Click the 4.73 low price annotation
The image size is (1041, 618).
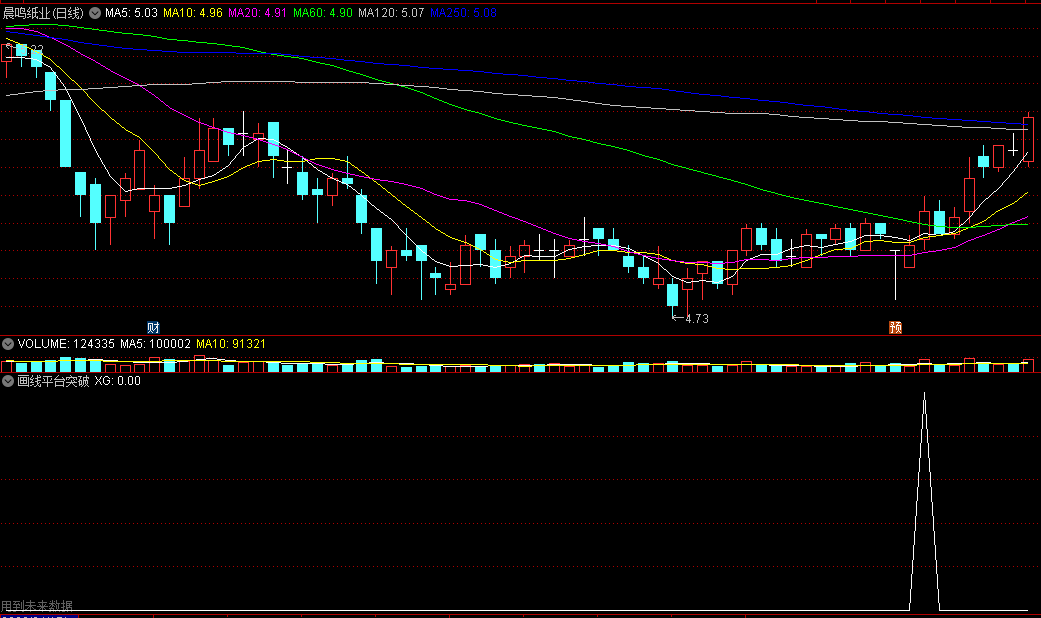click(x=697, y=319)
